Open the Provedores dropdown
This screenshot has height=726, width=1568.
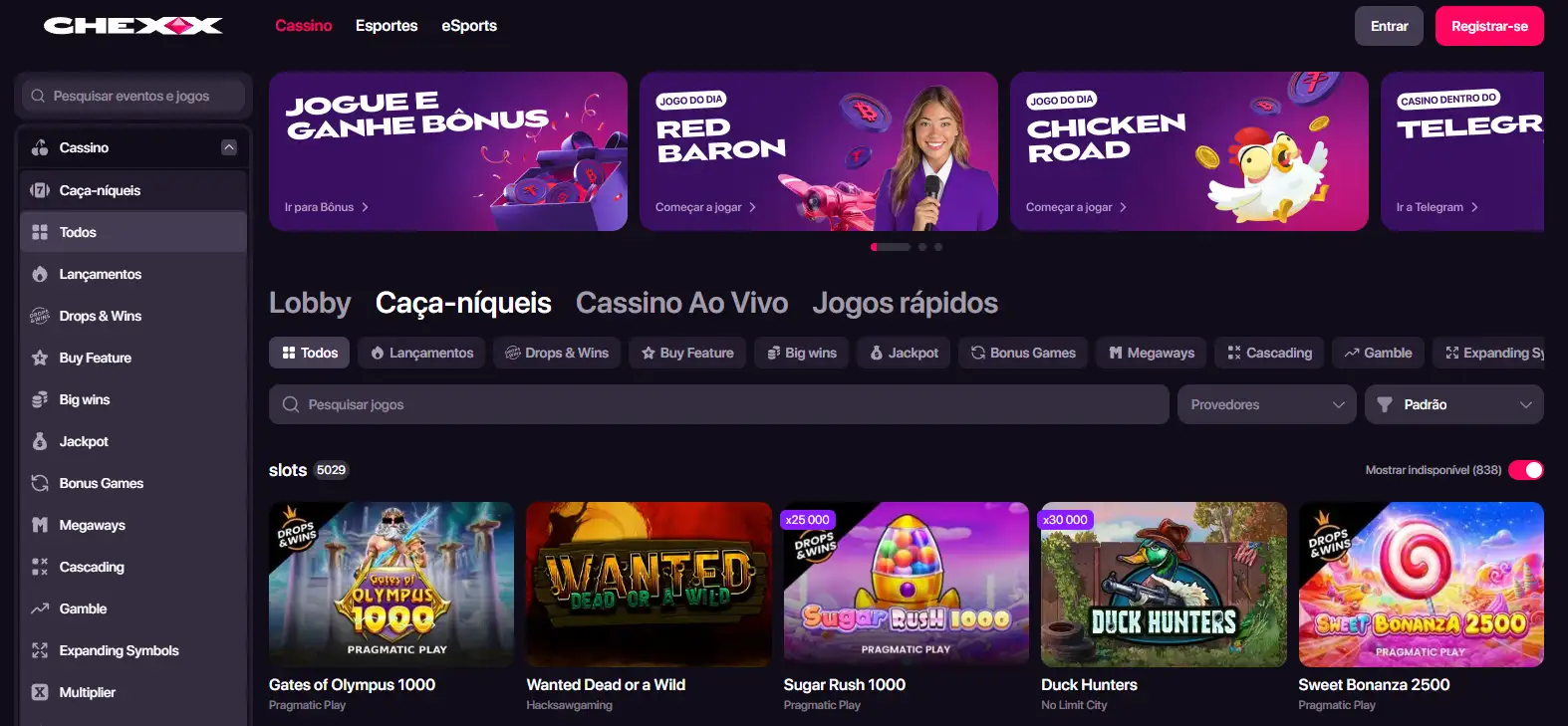[1267, 404]
